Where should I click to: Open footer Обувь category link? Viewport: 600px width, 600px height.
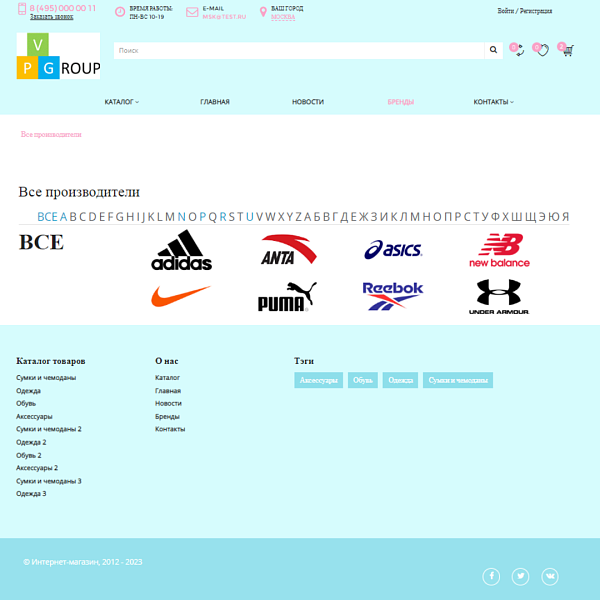pyautogui.click(x=26, y=403)
